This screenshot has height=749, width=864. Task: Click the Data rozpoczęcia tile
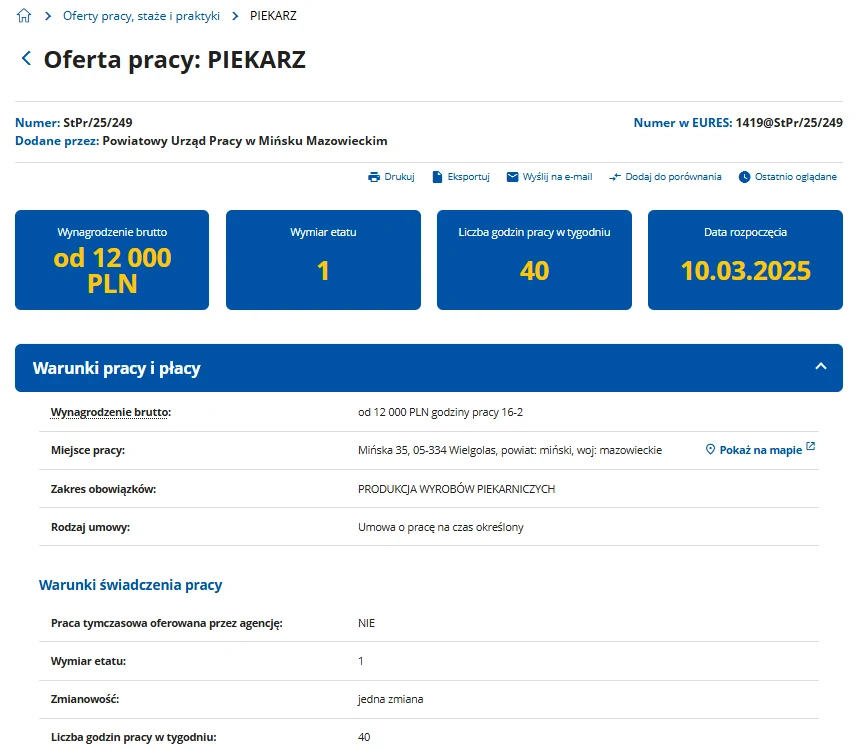[x=745, y=260]
